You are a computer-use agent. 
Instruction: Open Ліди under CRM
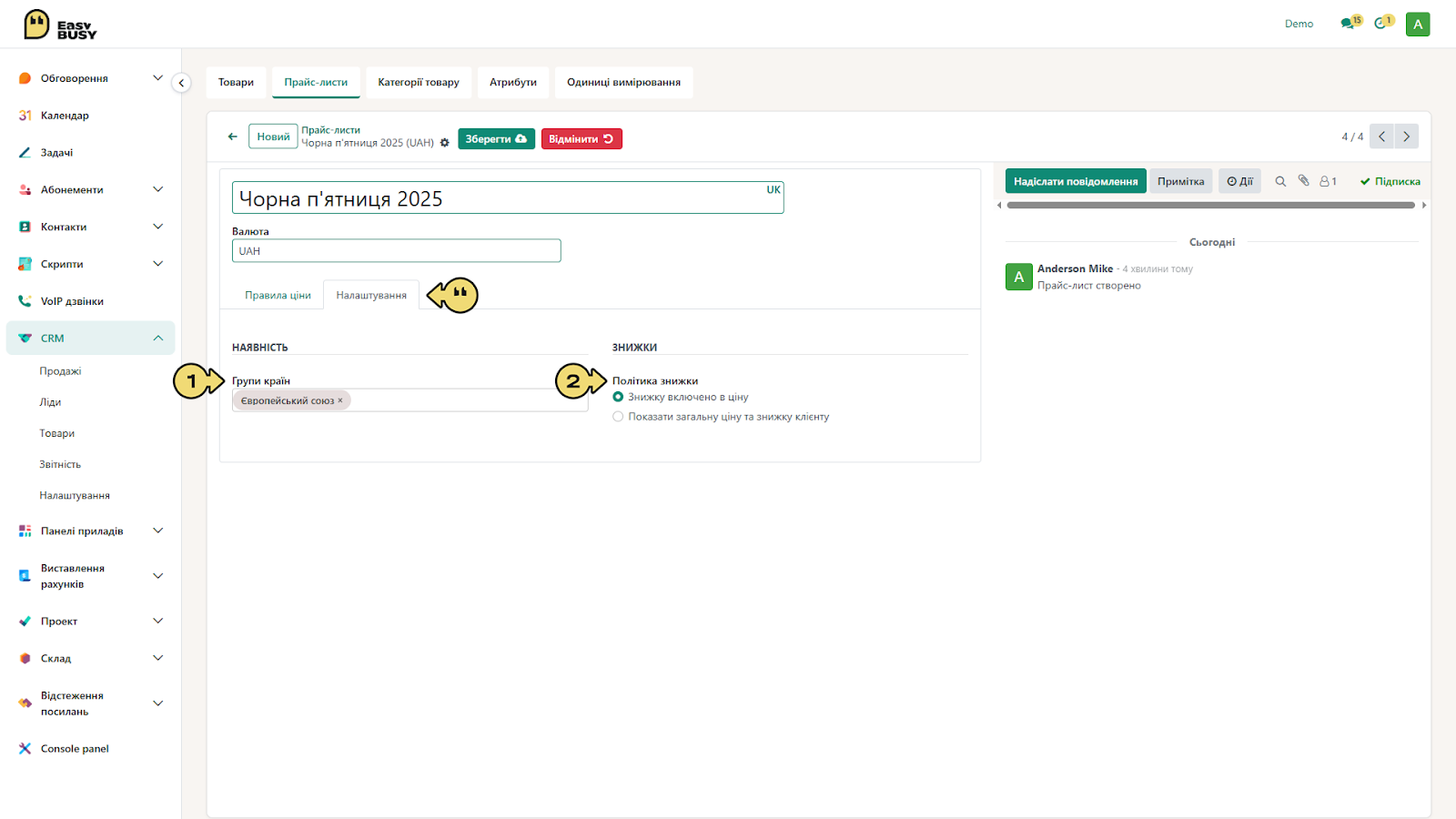tap(50, 402)
